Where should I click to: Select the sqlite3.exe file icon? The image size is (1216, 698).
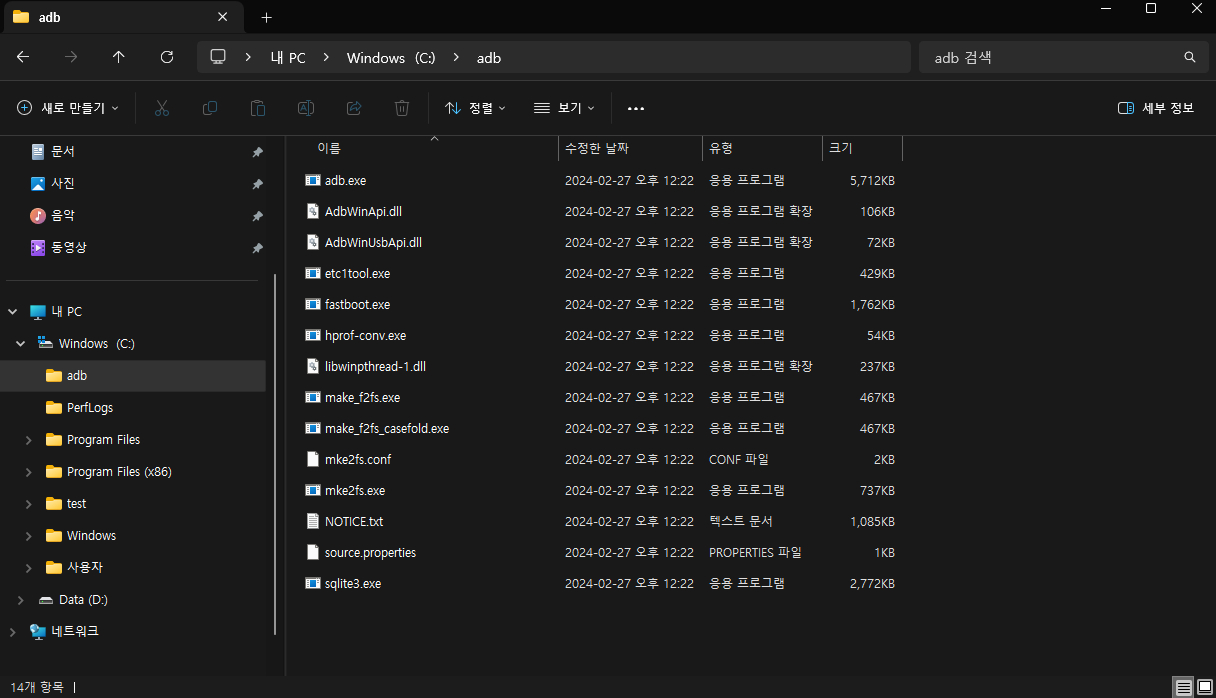pyautogui.click(x=313, y=584)
